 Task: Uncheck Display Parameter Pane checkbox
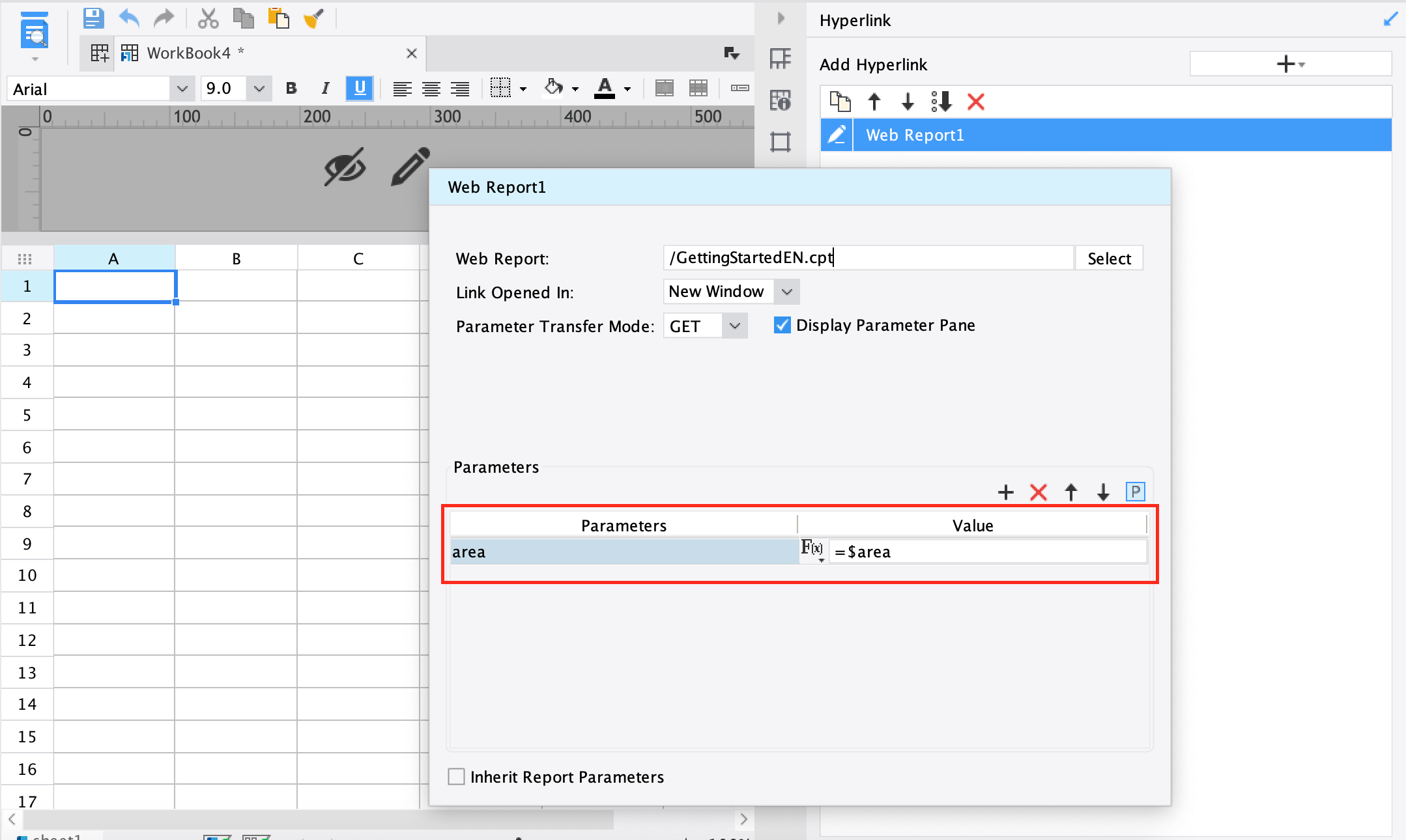pos(782,325)
